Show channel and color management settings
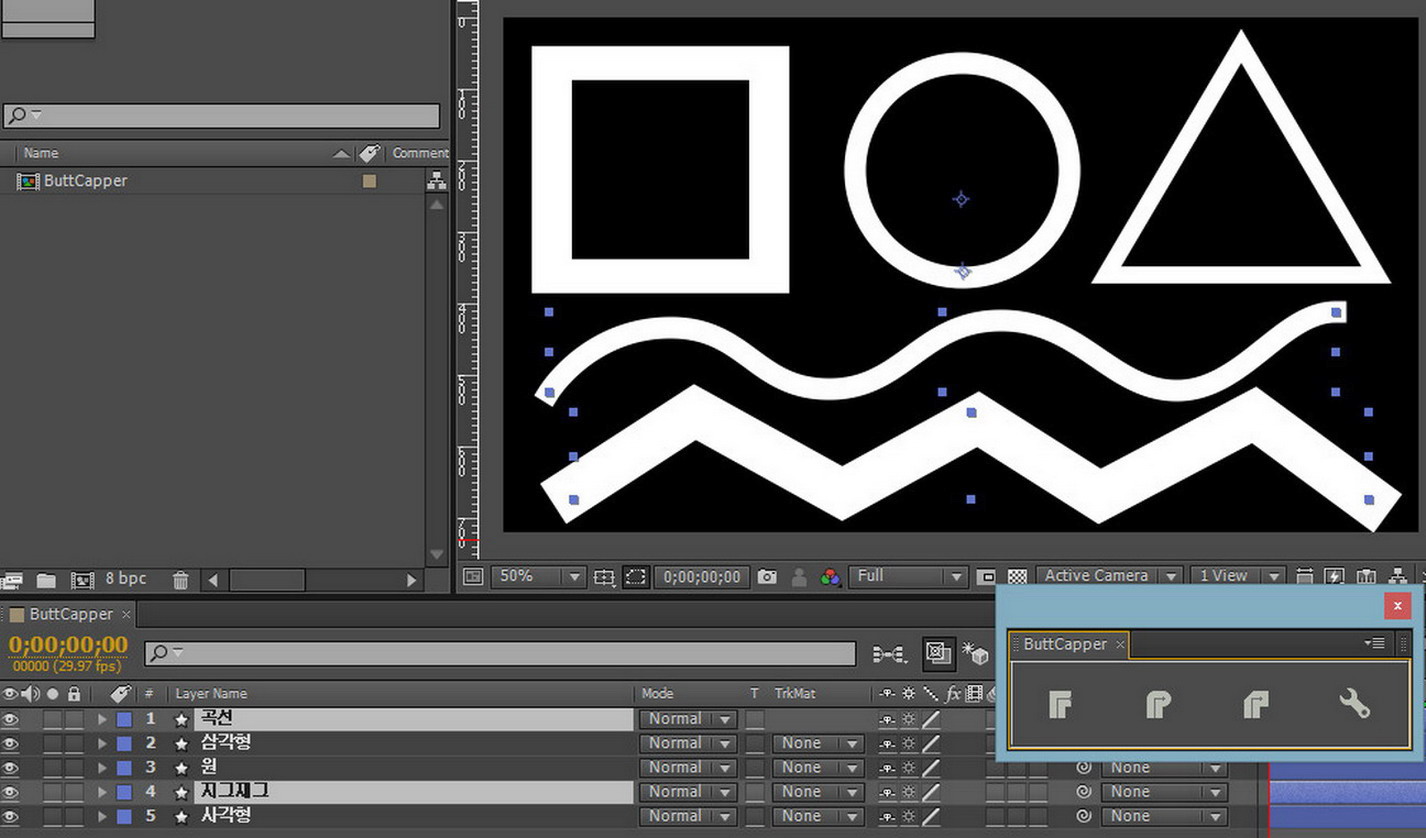 point(830,576)
